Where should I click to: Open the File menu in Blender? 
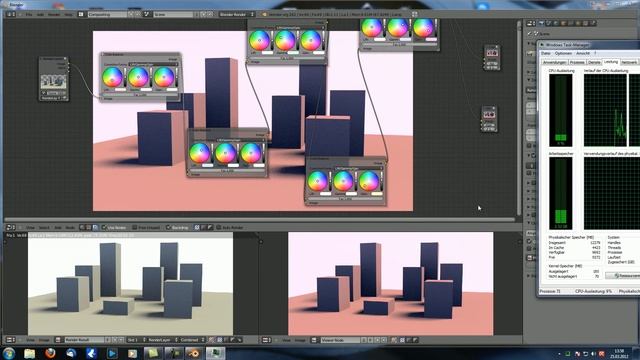pyautogui.click(x=29, y=14)
